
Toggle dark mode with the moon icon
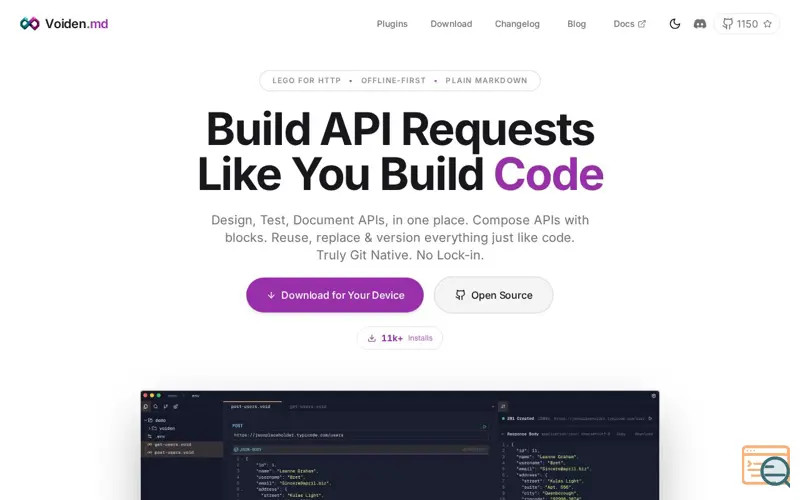click(x=674, y=24)
